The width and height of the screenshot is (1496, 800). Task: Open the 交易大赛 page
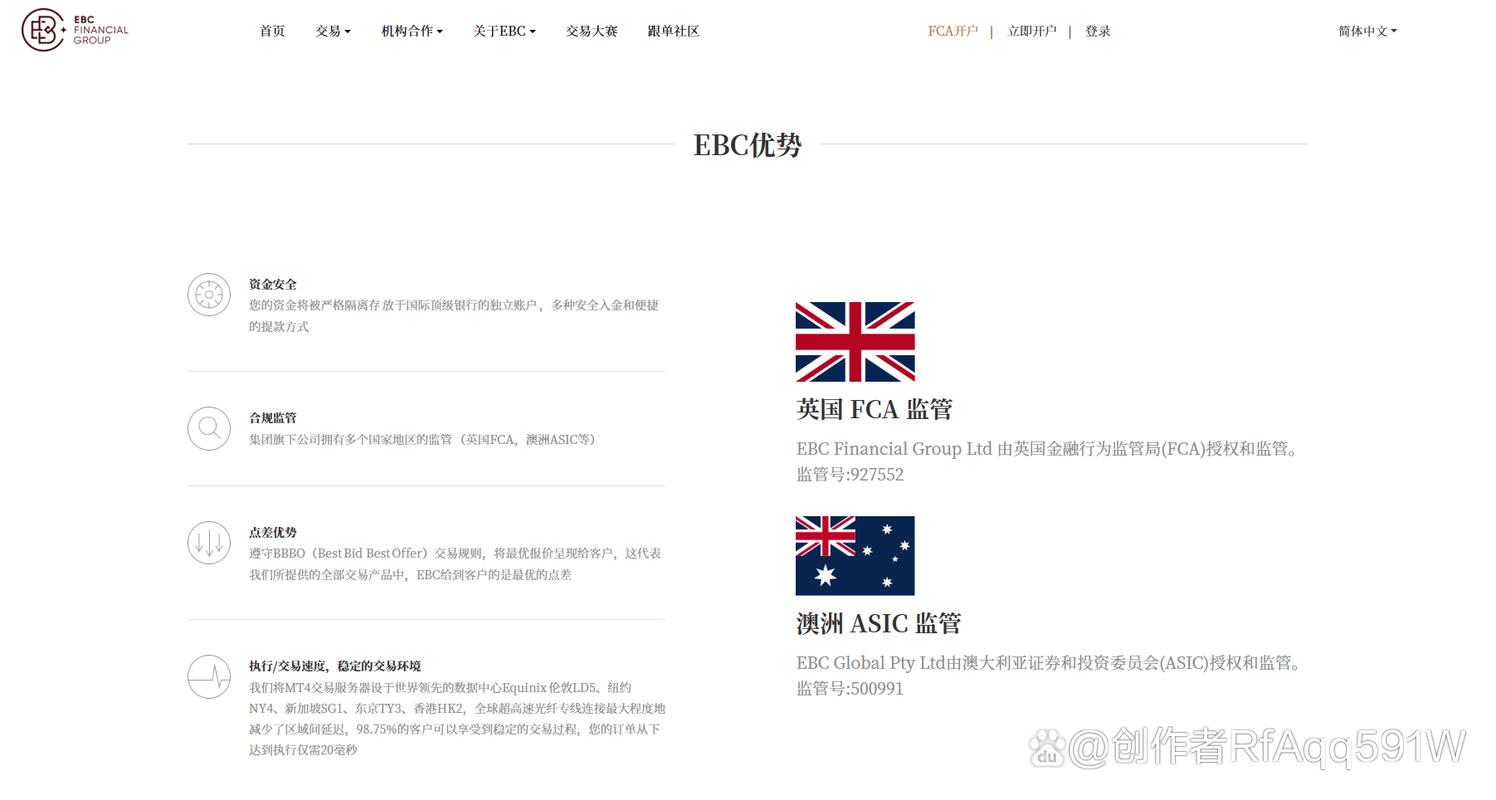(x=590, y=31)
